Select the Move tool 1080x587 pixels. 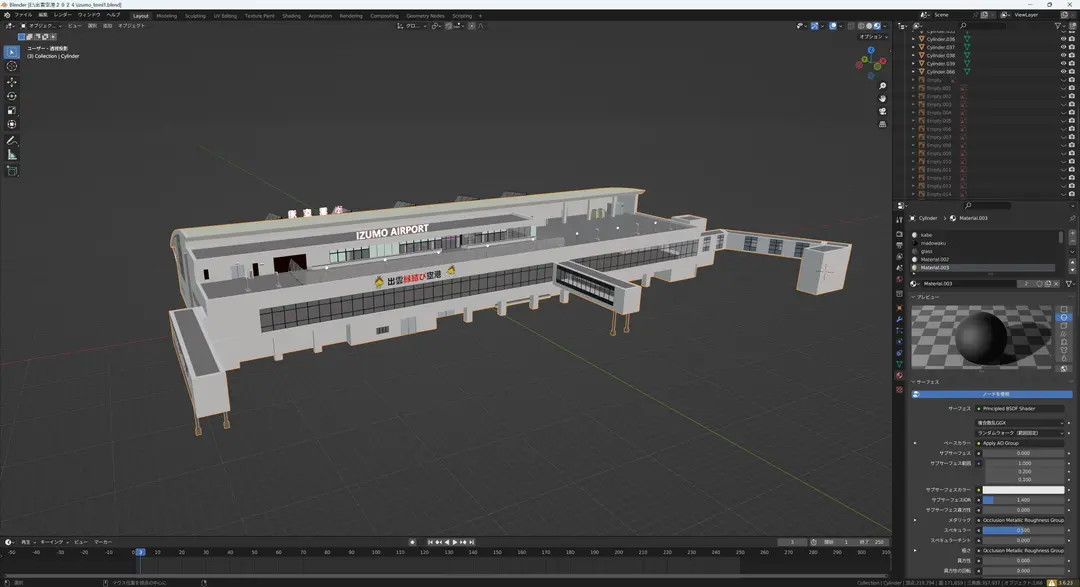pos(12,82)
